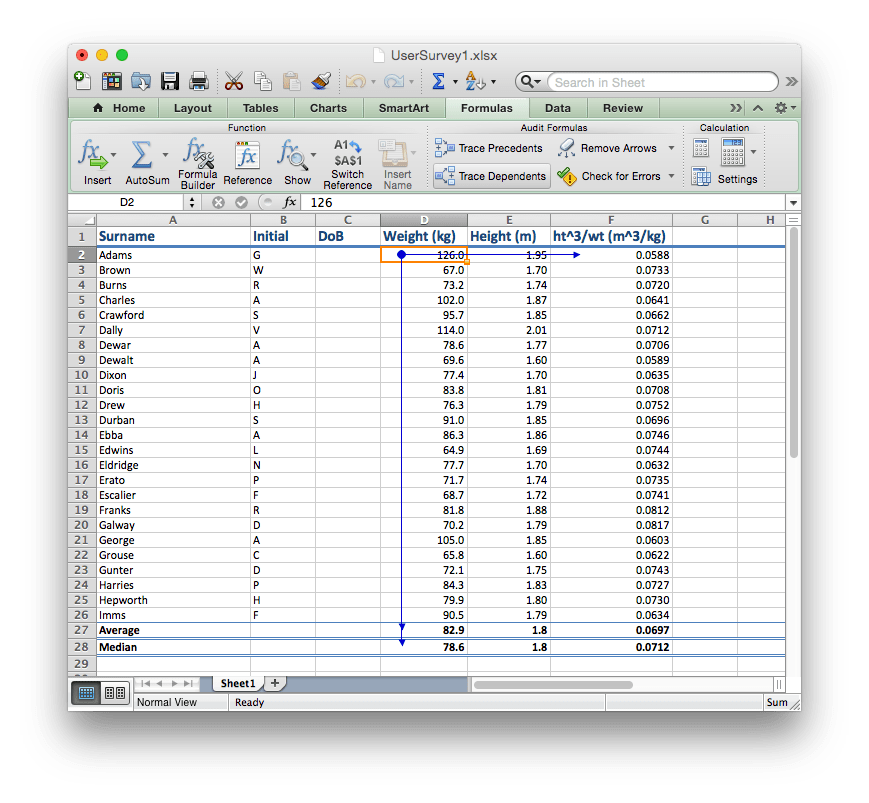869x803 pixels.
Task: Cut selection using the scissors icon
Action: (x=232, y=80)
